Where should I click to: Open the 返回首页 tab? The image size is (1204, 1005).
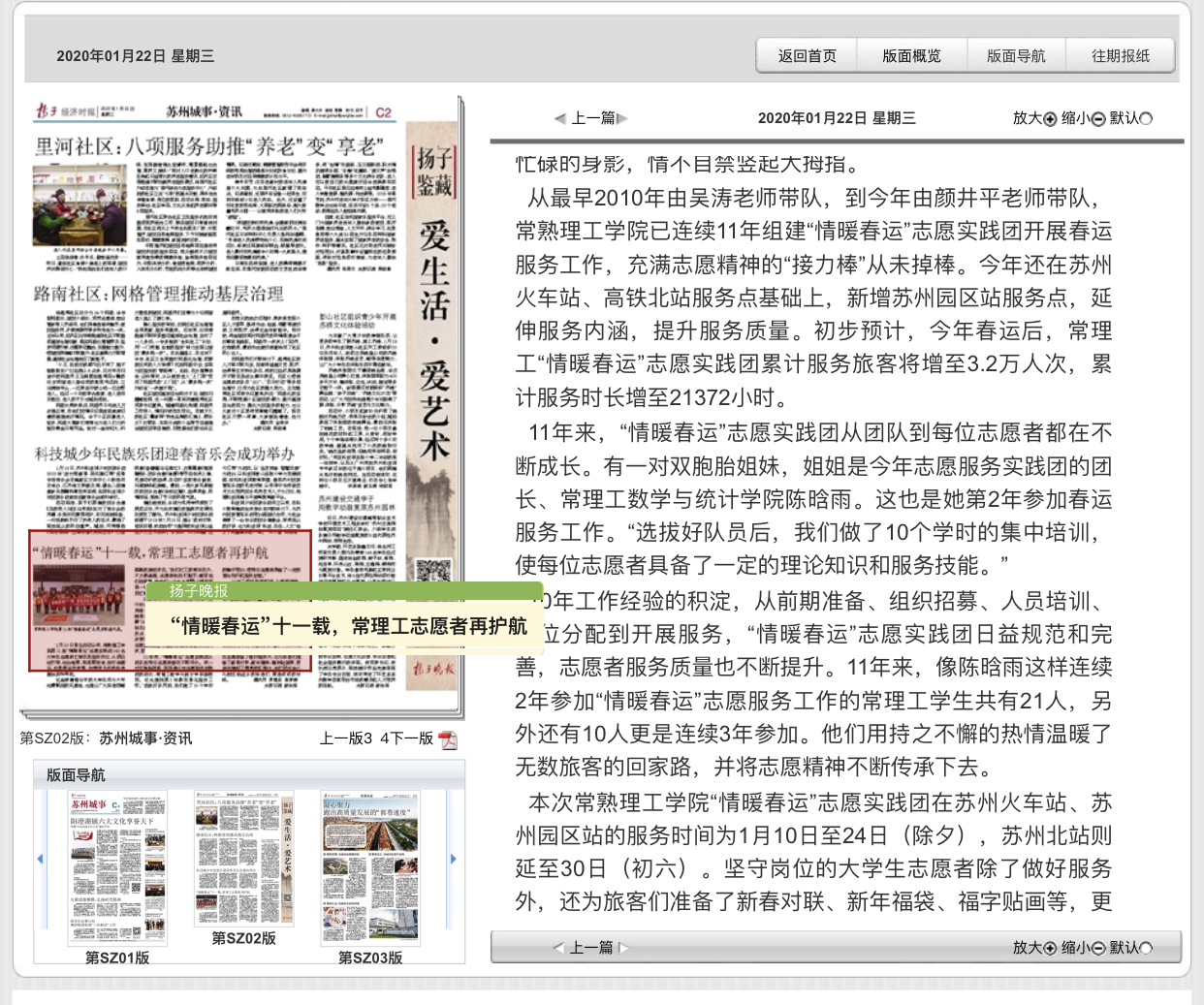[807, 56]
